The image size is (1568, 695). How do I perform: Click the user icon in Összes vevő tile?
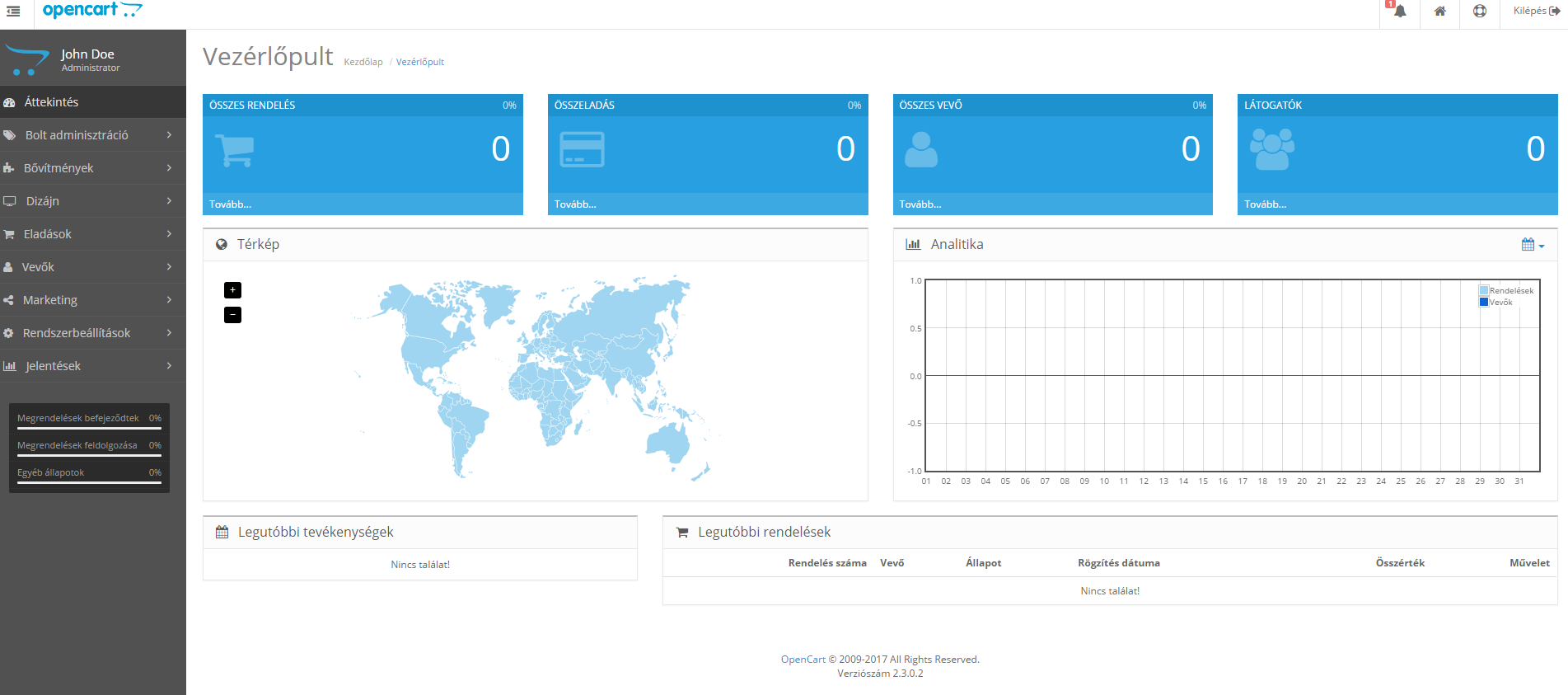coord(921,149)
